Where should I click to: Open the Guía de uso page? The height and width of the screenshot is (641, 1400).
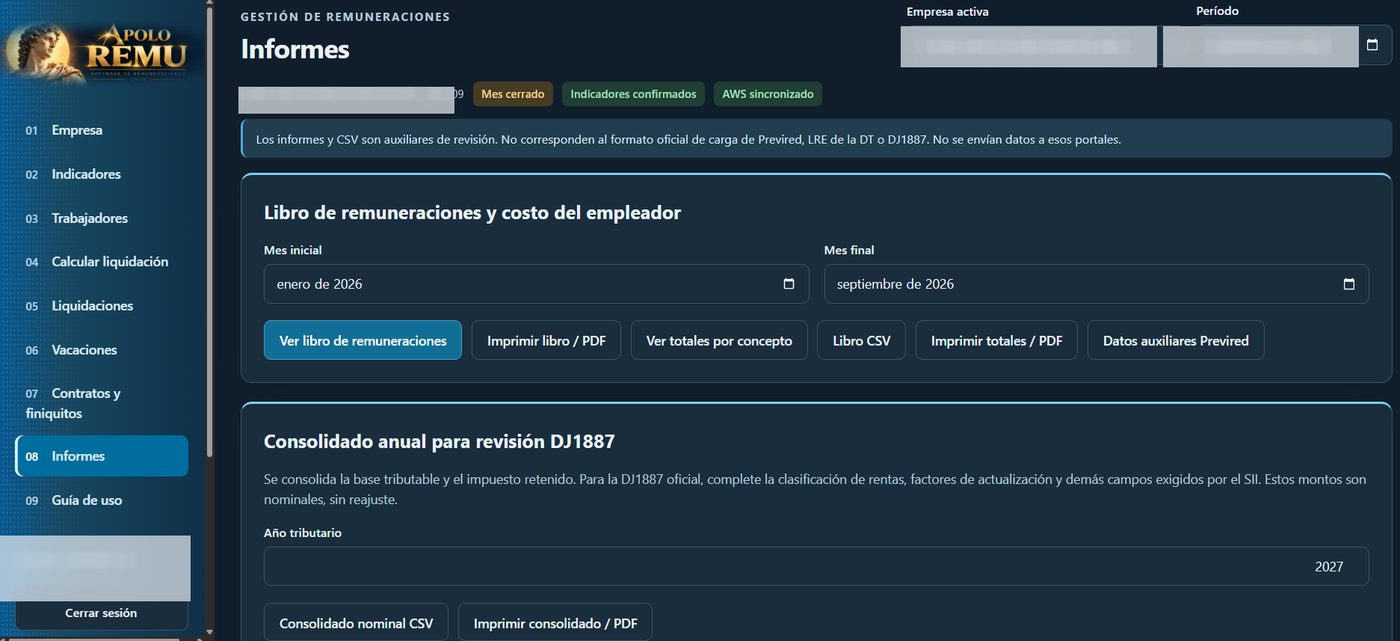(x=101, y=500)
